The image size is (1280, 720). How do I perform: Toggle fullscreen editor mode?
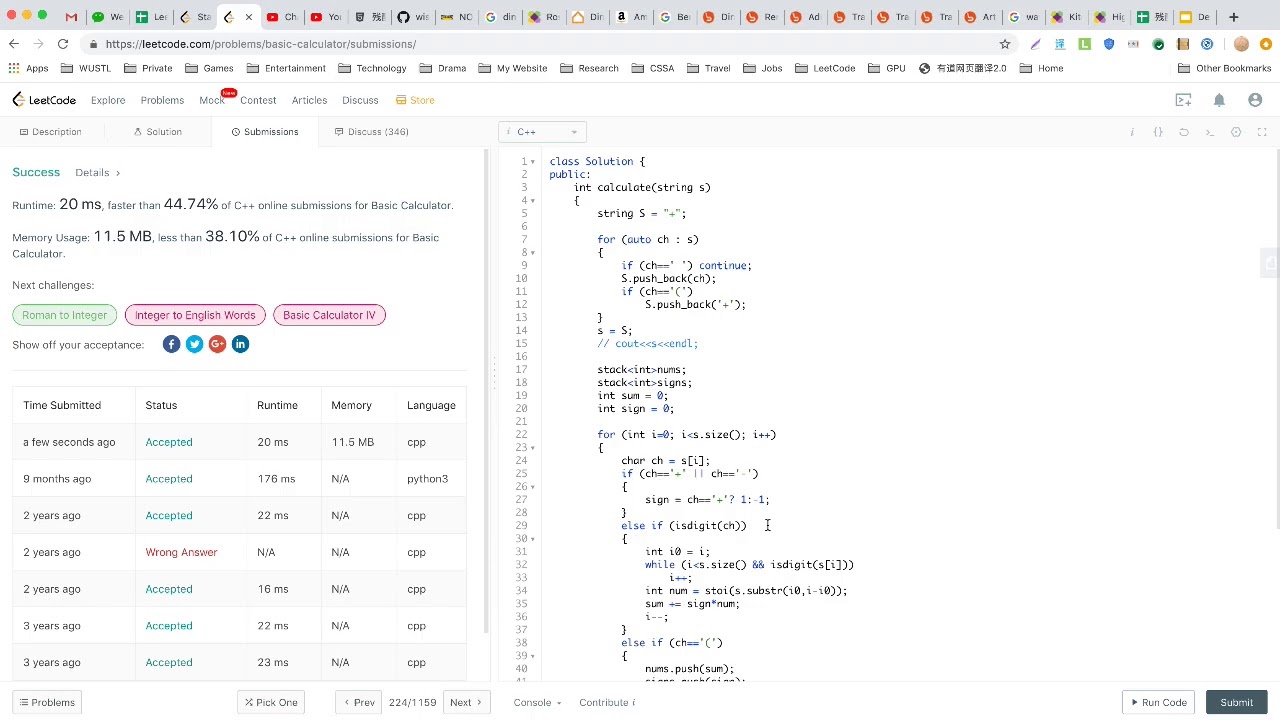point(1262,132)
